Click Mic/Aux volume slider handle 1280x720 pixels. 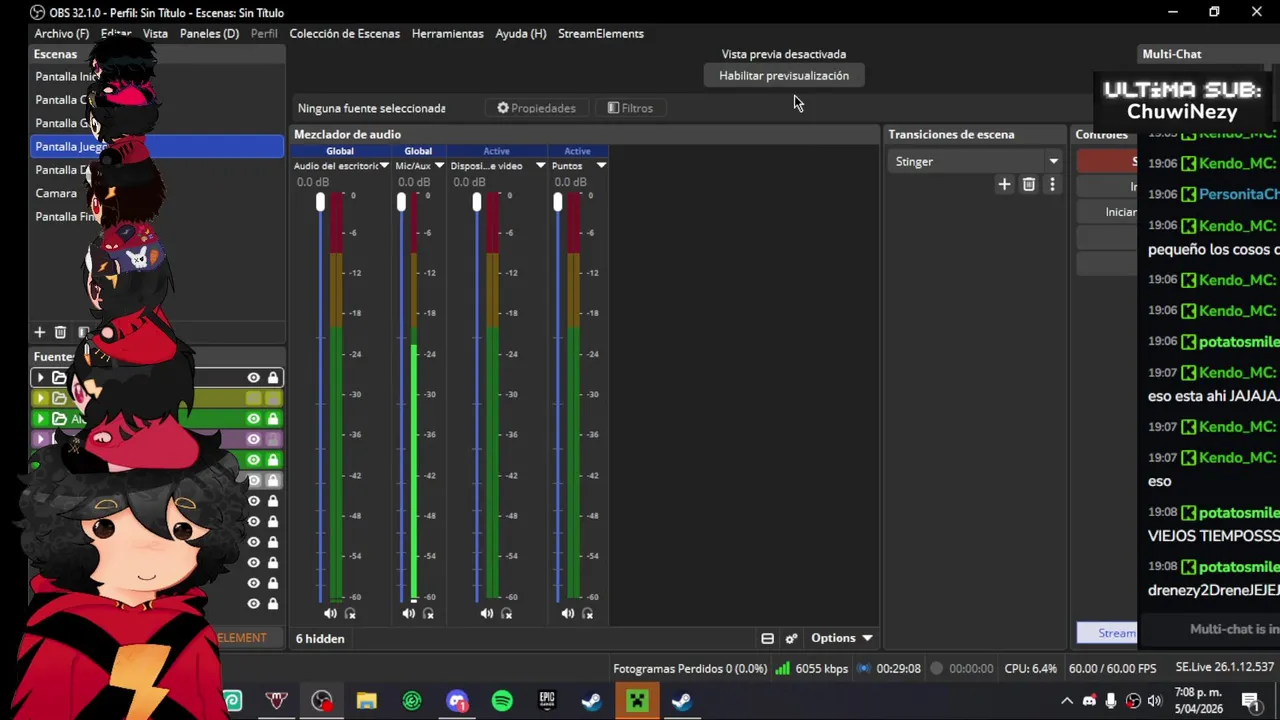pyautogui.click(x=401, y=203)
